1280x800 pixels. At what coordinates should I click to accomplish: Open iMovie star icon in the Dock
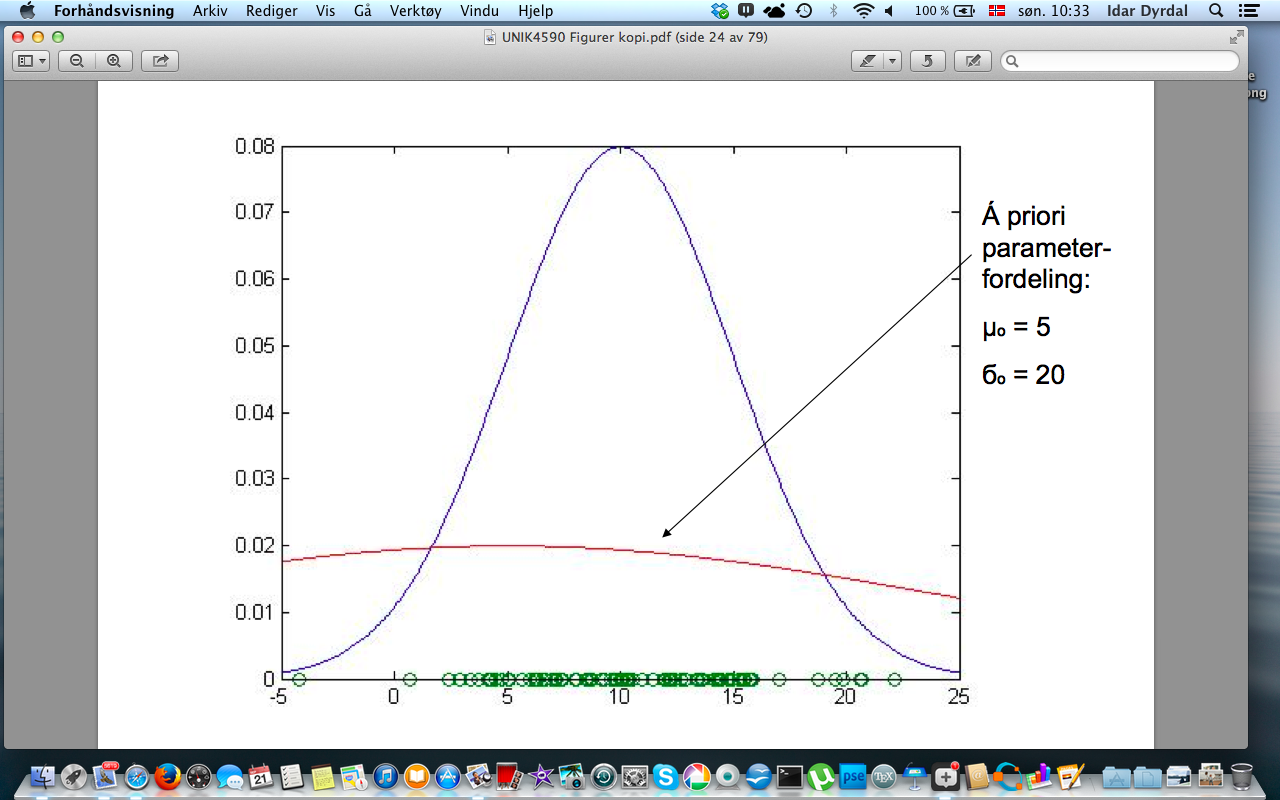tap(541, 776)
